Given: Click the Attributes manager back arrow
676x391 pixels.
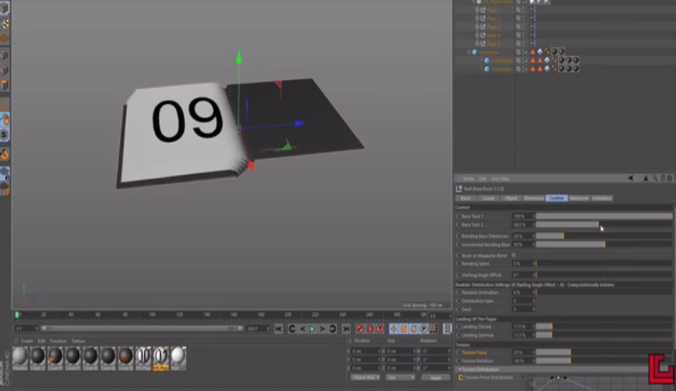Looking at the screenshot, I should pos(630,178).
